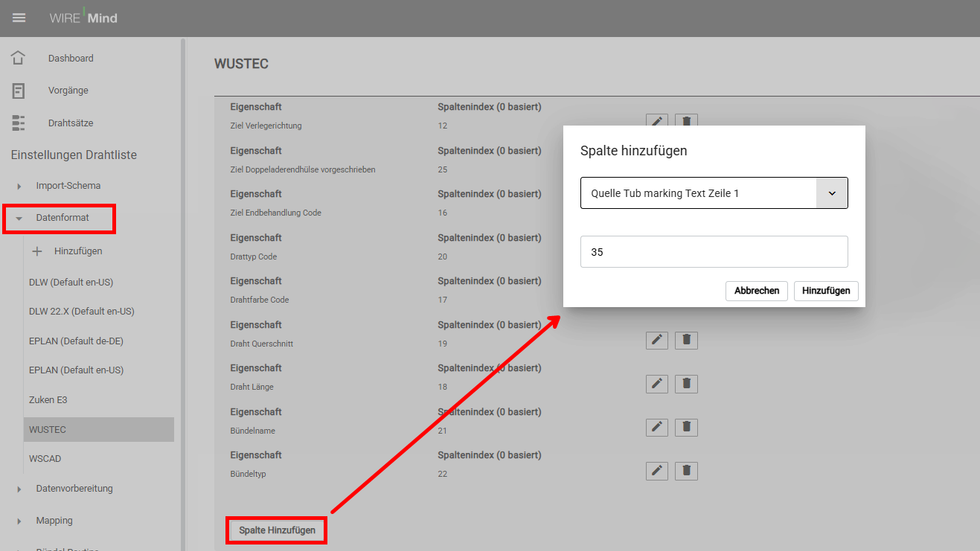This screenshot has height=551, width=980.
Task: Click the sidebar vertical scrollbar
Action: 183,294
